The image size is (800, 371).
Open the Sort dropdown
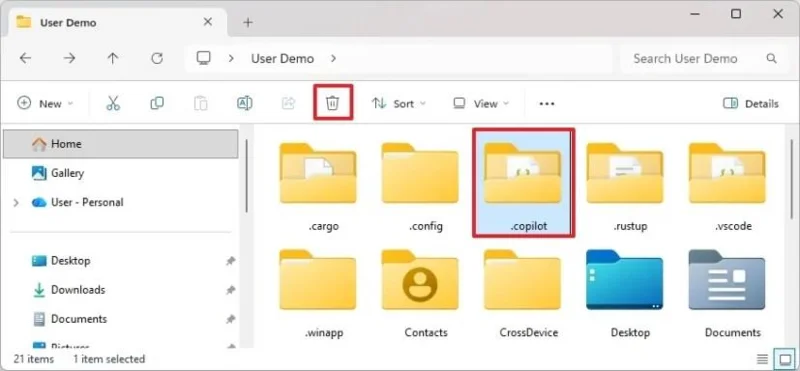point(398,104)
